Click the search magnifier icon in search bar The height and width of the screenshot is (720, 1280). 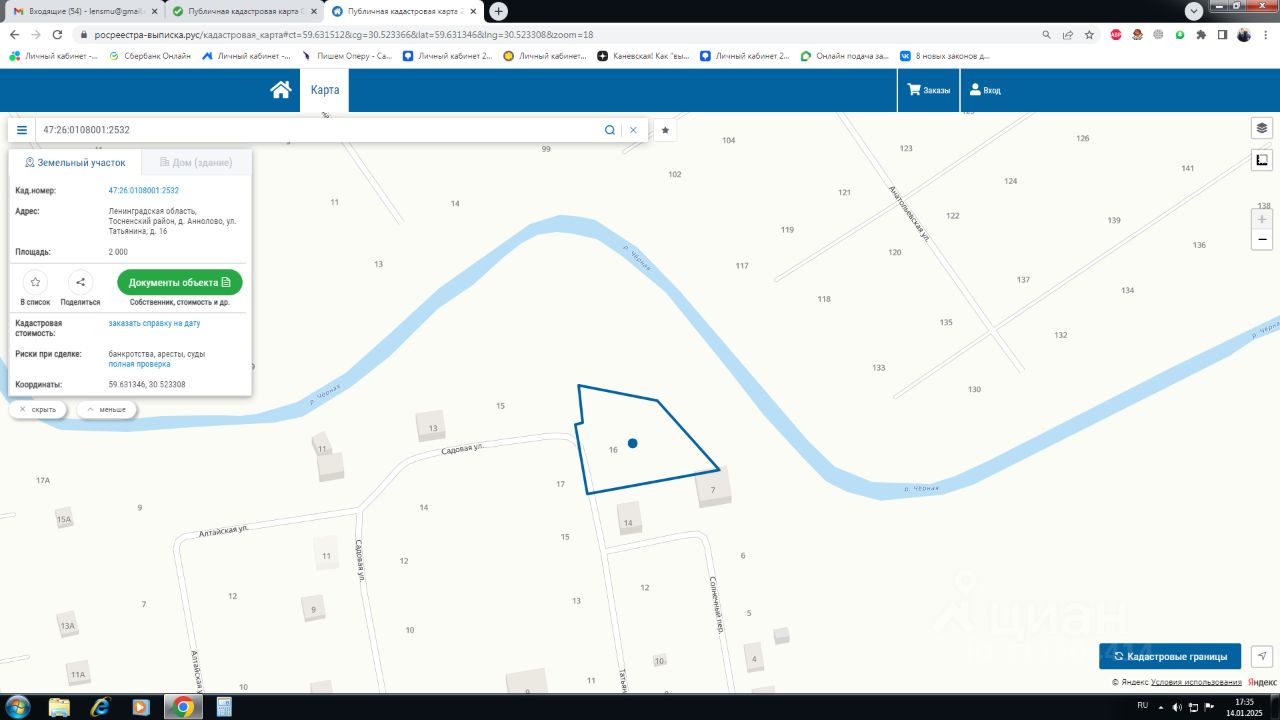click(x=609, y=130)
